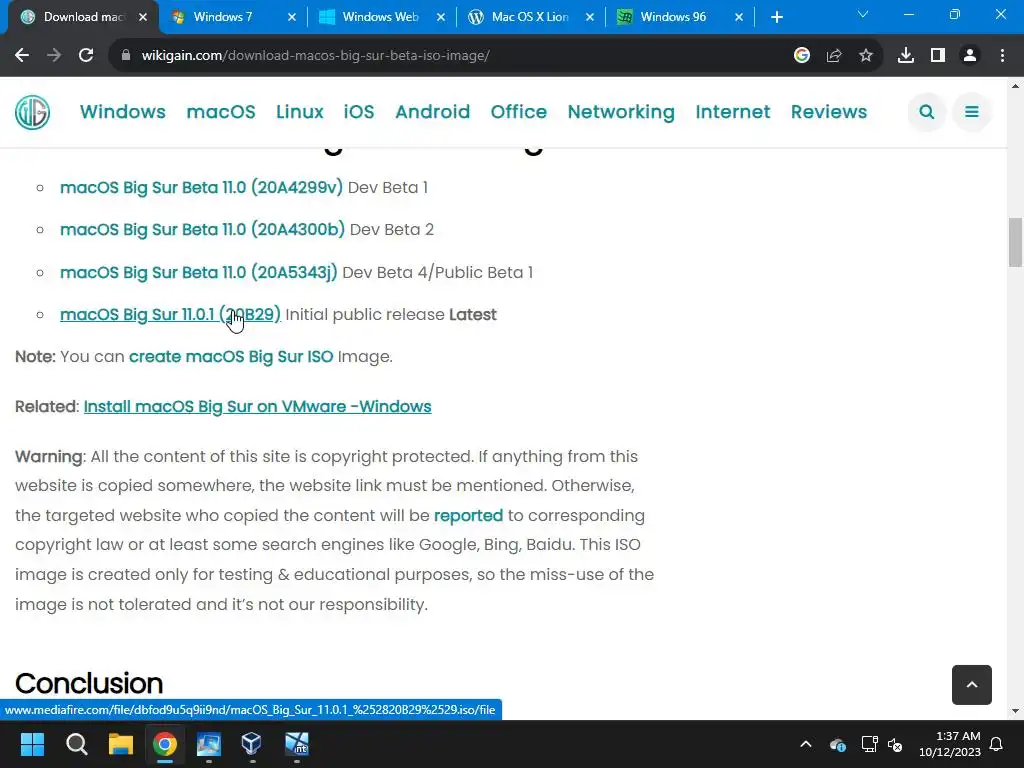
Task: Switch to the Windows Web tab
Action: pos(381,17)
